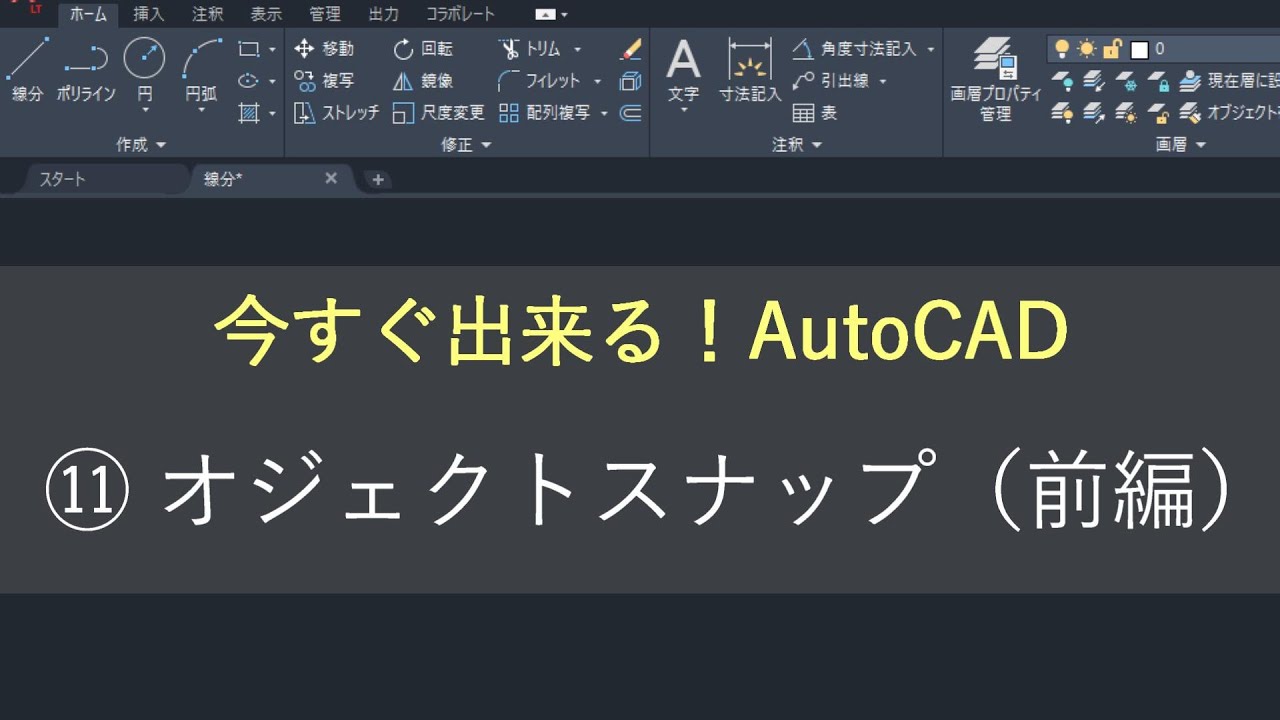This screenshot has width=1280, height=720.
Task: Click the turn all layers on icon
Action: [x=1063, y=113]
